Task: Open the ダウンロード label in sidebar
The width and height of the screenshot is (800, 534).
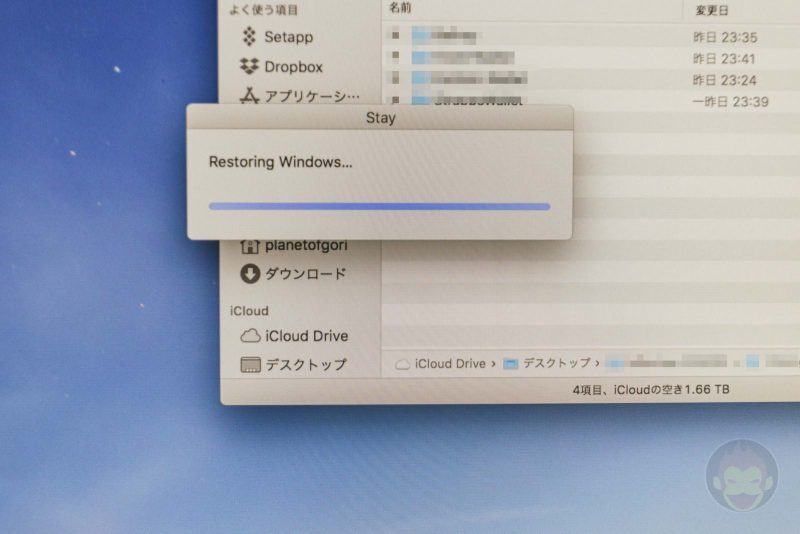Action: pyautogui.click(x=306, y=274)
